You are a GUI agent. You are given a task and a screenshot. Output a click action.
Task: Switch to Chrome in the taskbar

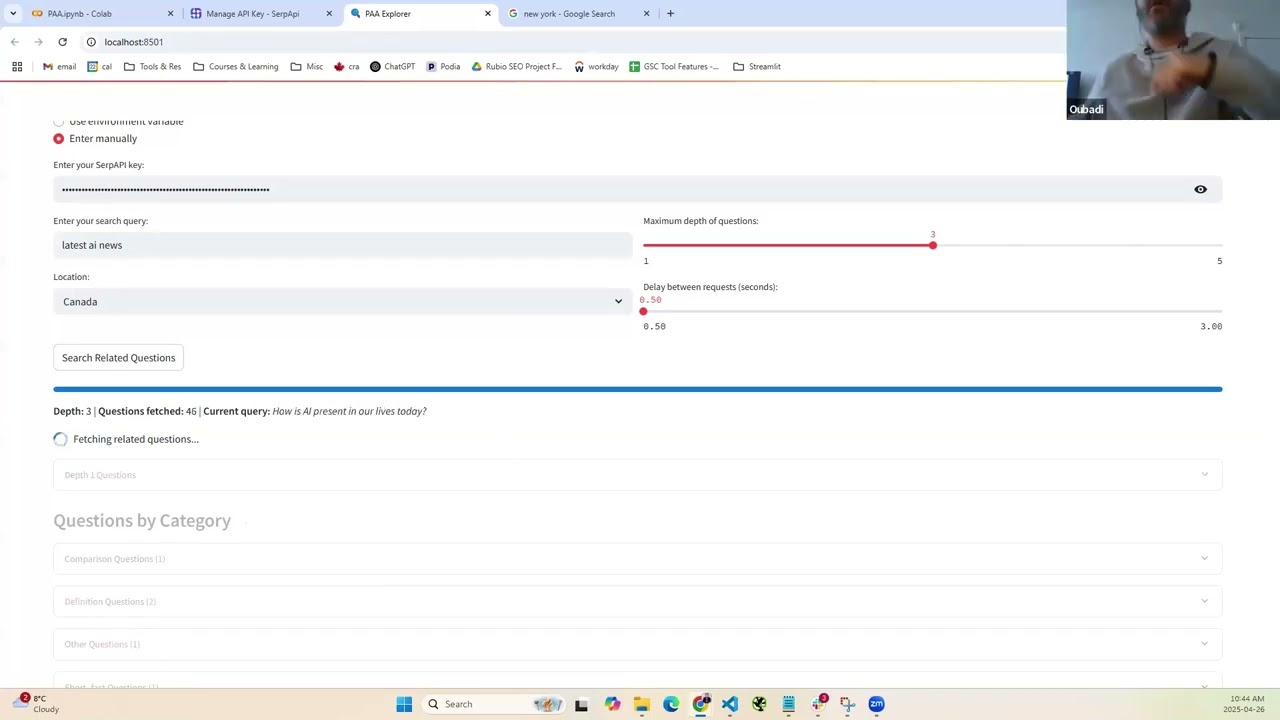(x=701, y=704)
